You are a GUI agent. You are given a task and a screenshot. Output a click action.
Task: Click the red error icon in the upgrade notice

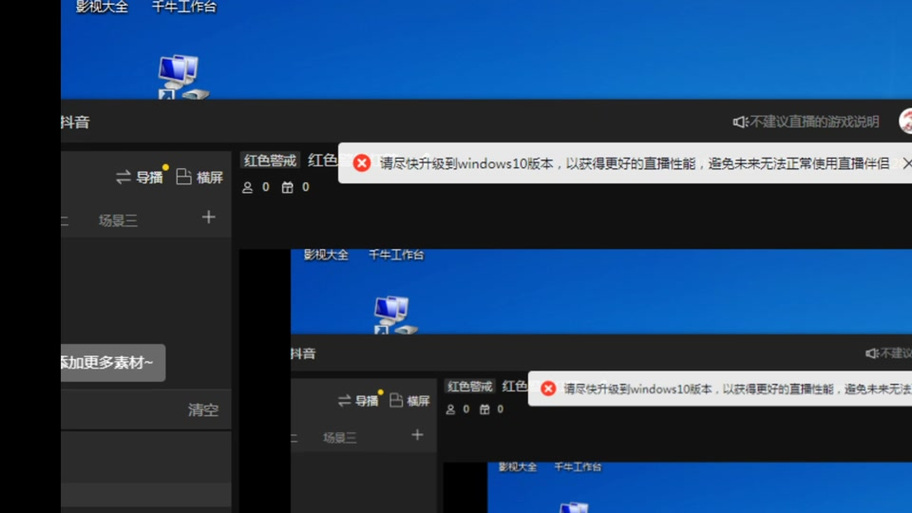(362, 163)
